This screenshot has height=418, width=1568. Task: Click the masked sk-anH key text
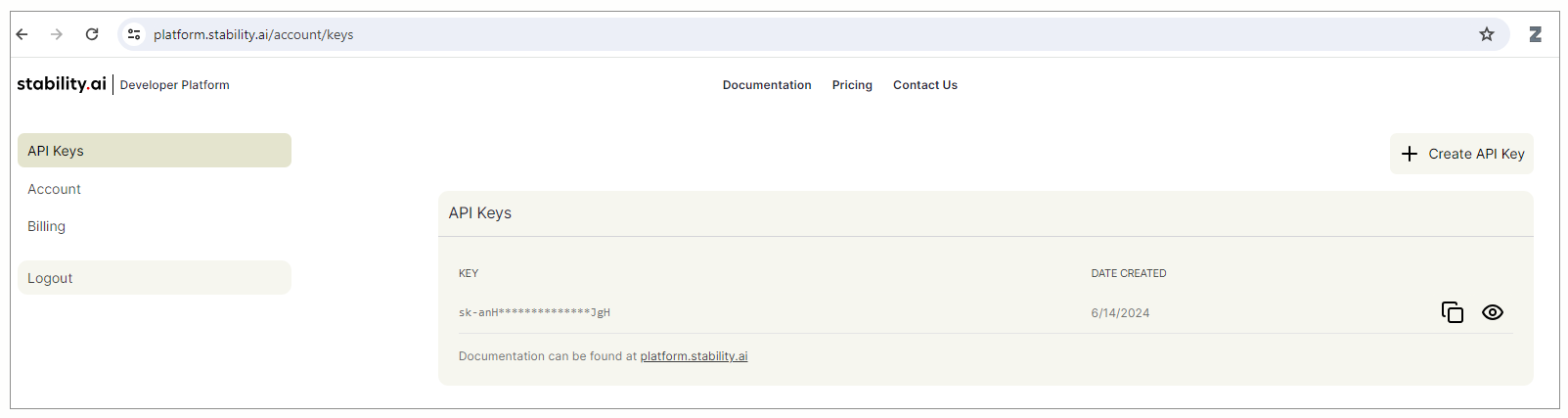pos(534,313)
